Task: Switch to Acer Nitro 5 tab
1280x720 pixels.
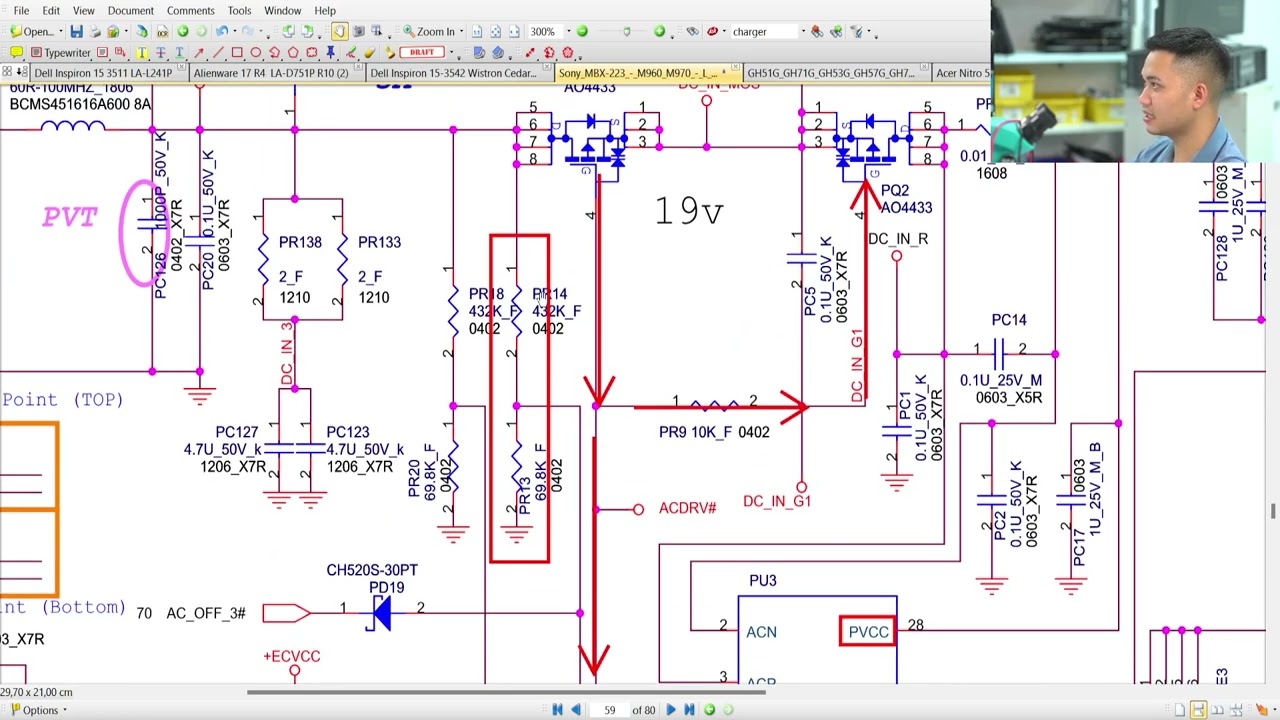Action: coord(962,73)
